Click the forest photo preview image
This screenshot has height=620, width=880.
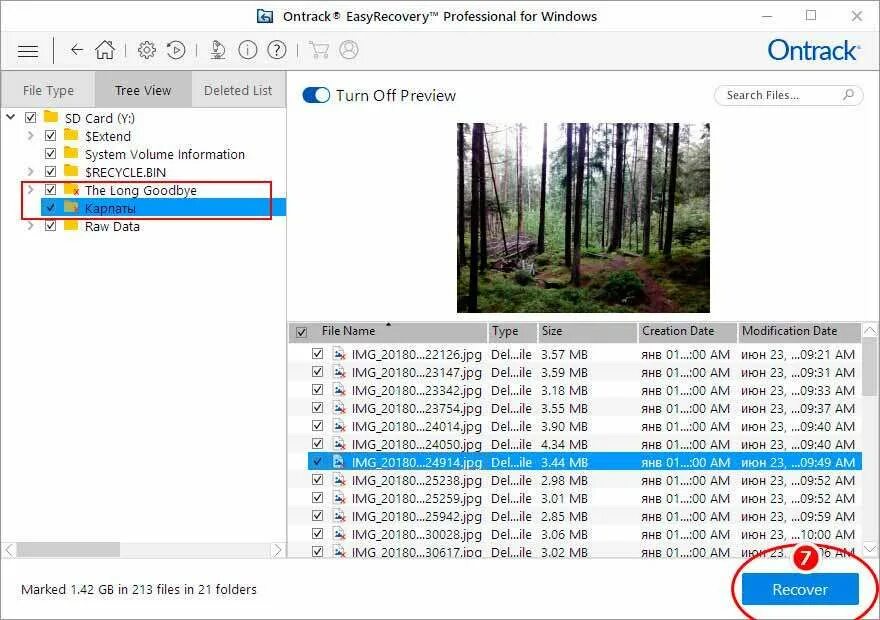pos(583,218)
